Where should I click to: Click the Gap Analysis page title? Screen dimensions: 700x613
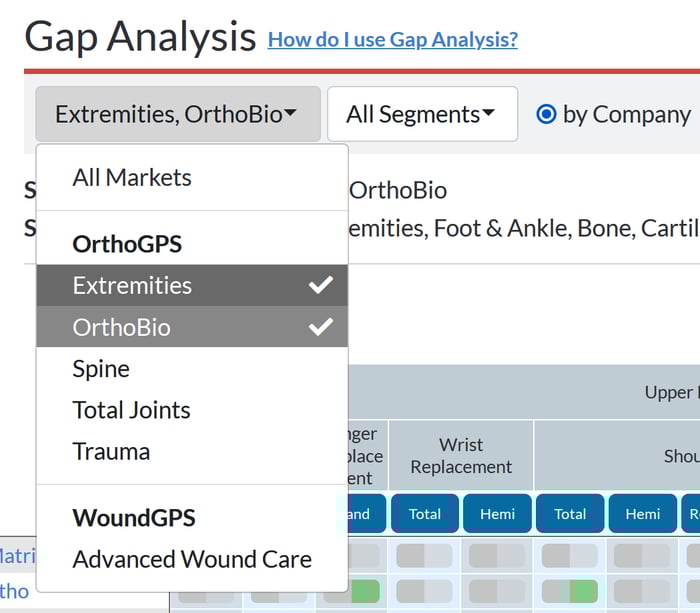pyautogui.click(x=140, y=37)
